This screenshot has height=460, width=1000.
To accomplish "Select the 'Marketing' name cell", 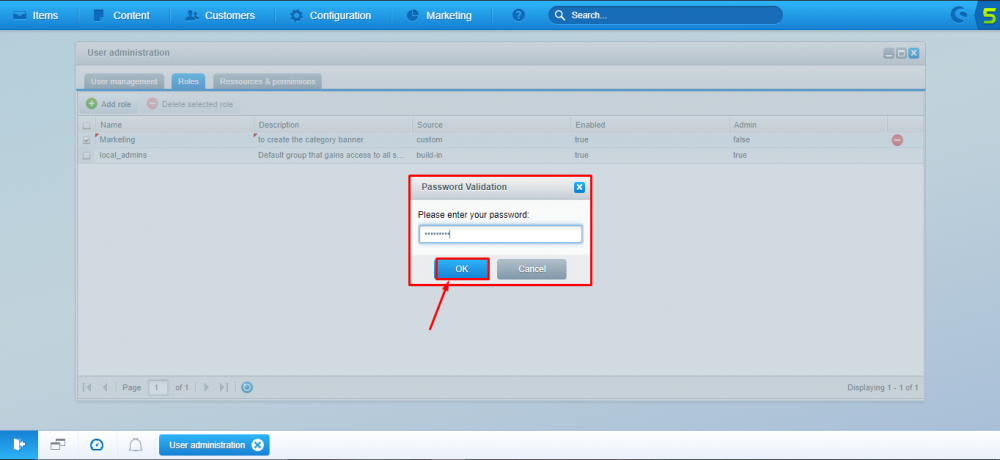I will [x=175, y=140].
